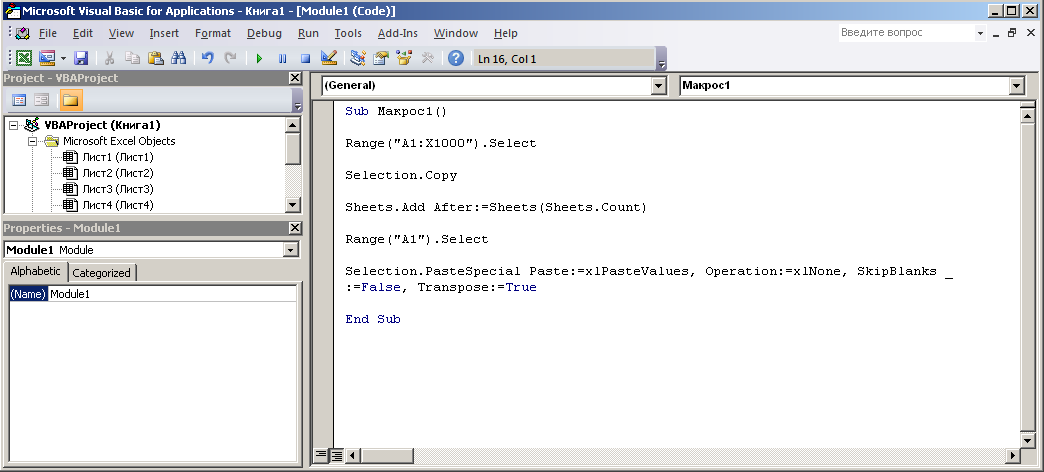Viewport: 1044px width, 472px height.
Task: Open the help question box dropdown arrow
Action: (980, 33)
